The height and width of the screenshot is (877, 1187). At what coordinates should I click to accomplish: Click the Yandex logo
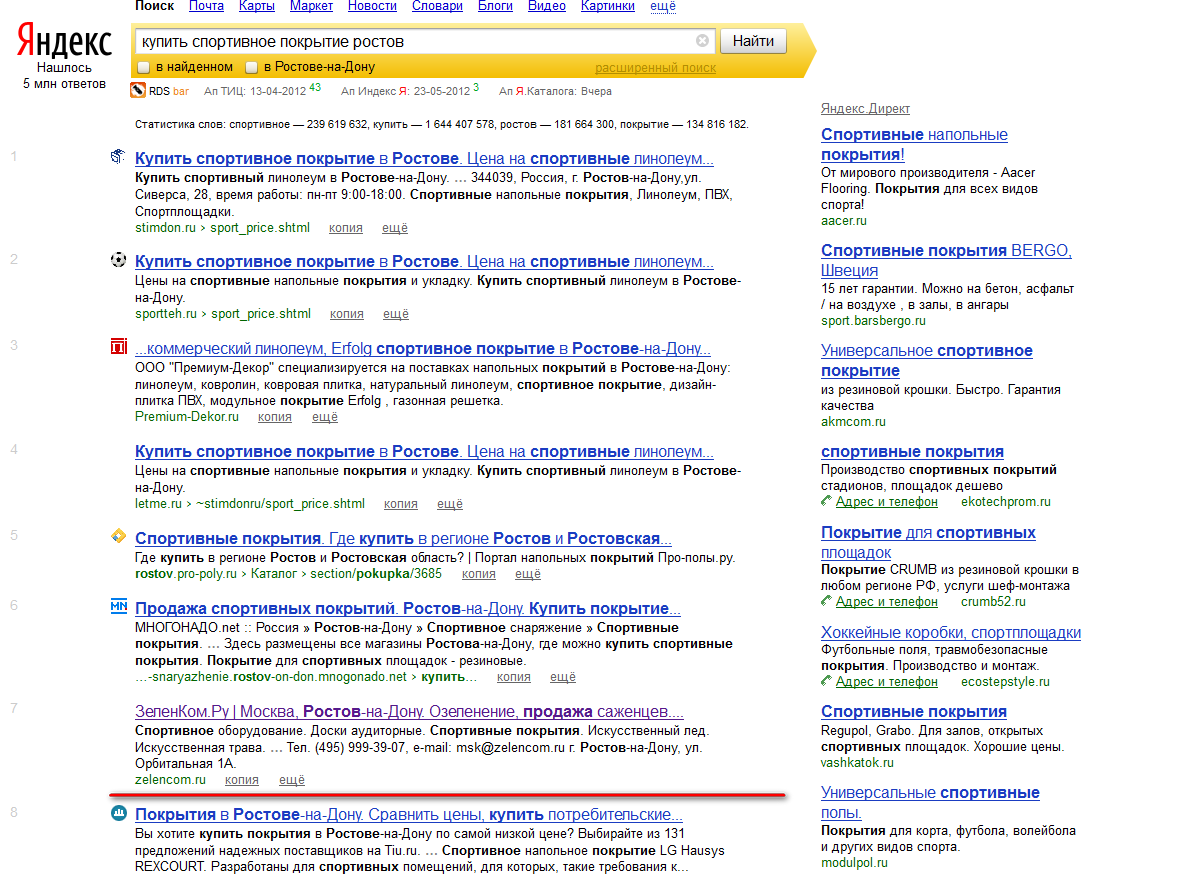pyautogui.click(x=64, y=42)
